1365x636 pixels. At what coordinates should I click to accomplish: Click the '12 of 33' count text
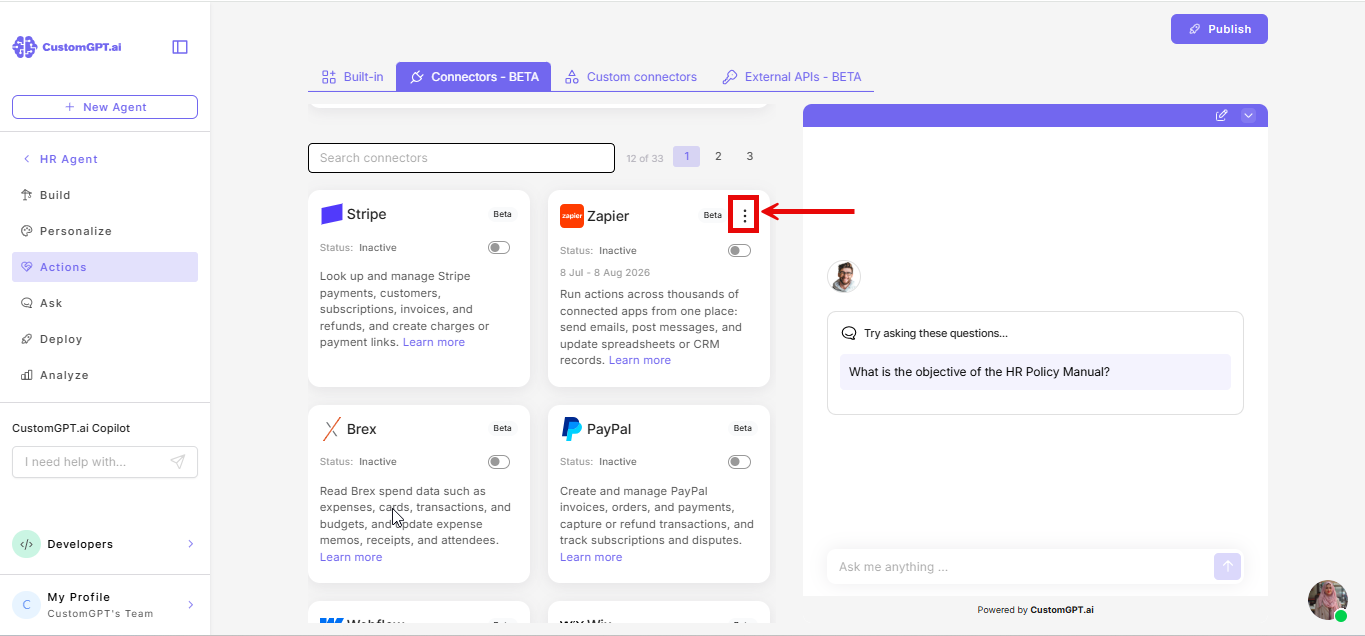[x=644, y=158]
